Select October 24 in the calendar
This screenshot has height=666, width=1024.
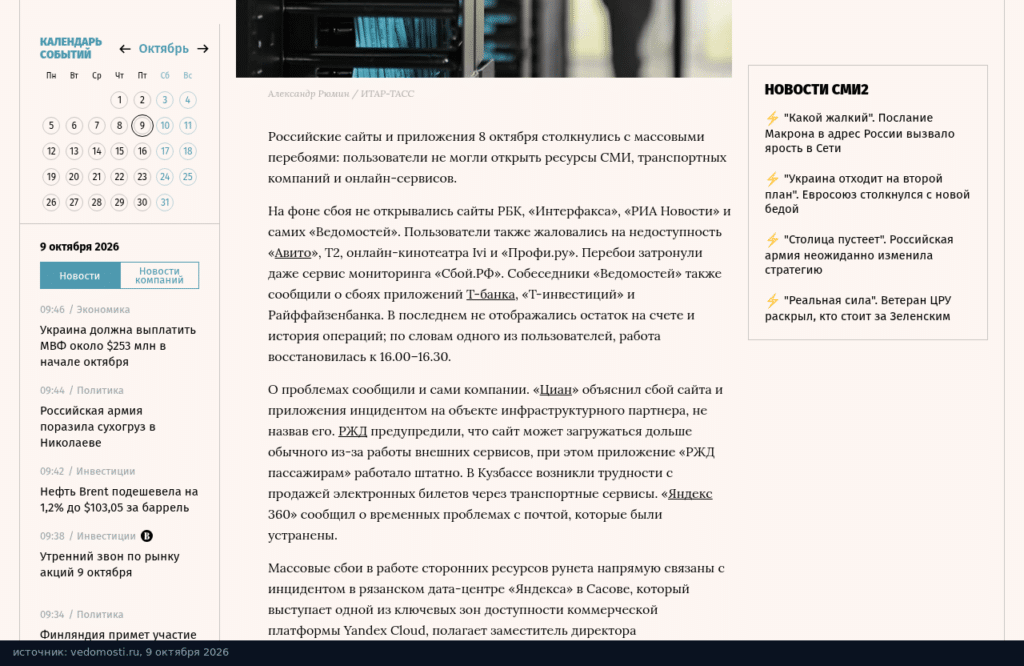(x=165, y=177)
